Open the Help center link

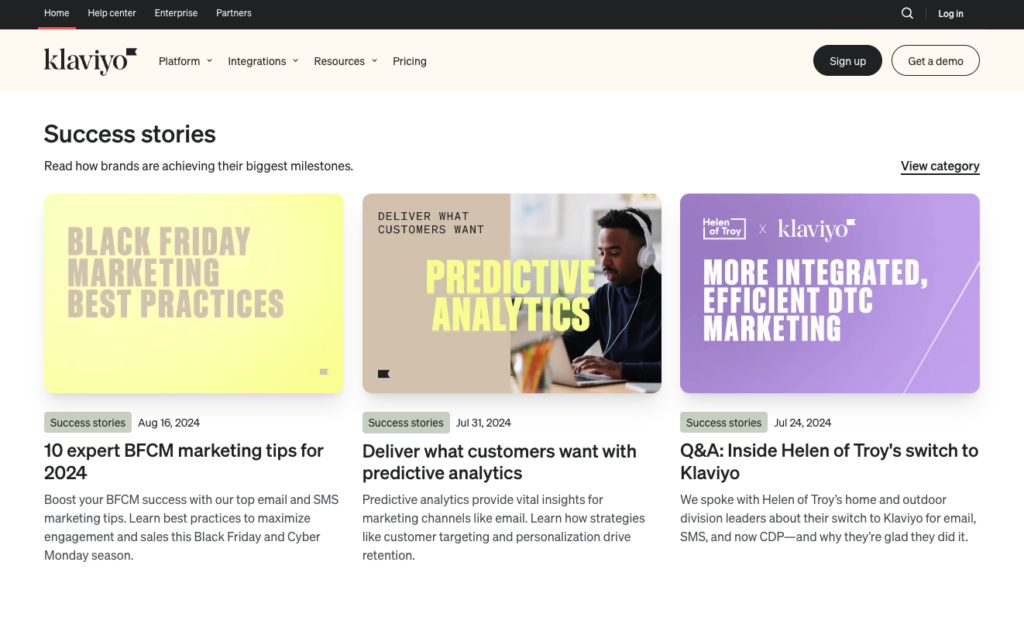pos(112,13)
